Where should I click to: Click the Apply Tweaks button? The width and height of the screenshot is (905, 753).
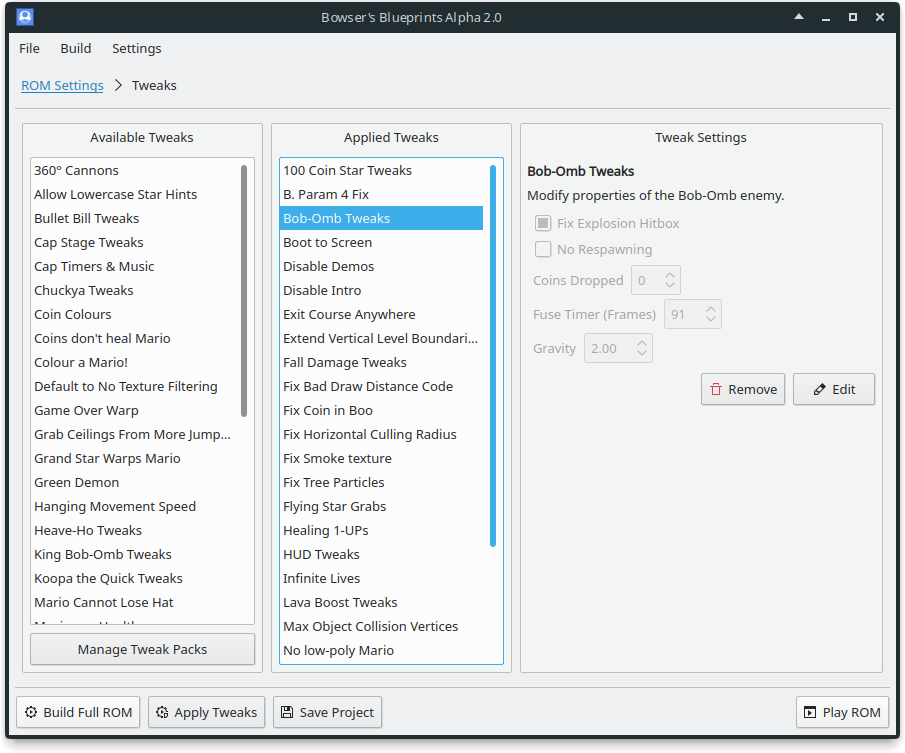(x=207, y=712)
